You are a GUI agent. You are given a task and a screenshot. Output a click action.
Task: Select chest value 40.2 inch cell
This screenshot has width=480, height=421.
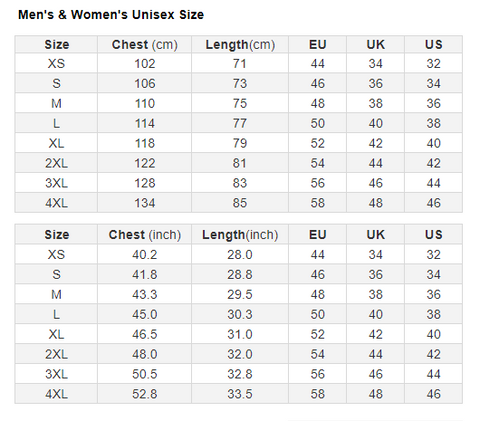click(145, 254)
